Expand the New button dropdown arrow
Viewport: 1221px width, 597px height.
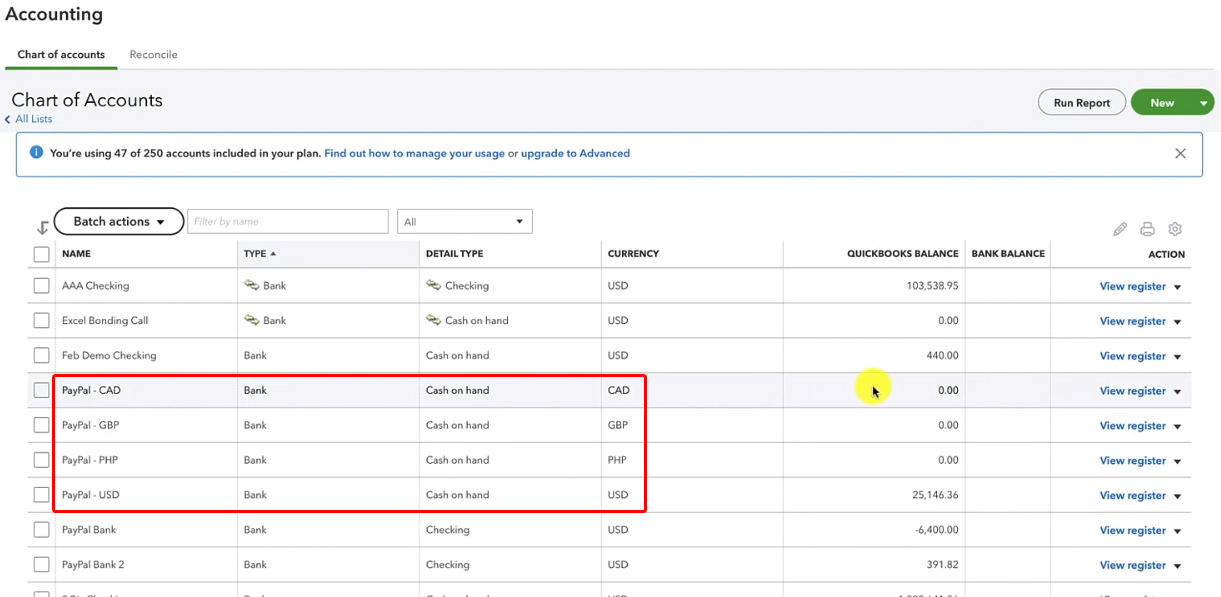[1204, 103]
